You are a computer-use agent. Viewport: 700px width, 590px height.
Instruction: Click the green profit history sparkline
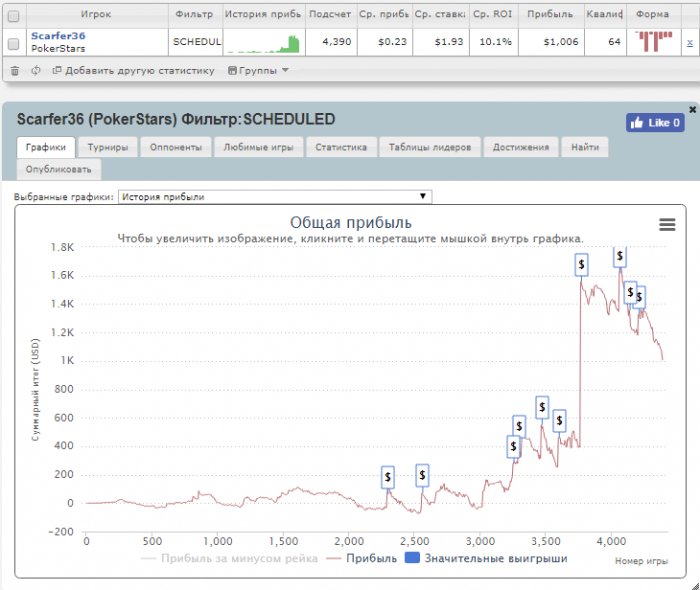264,44
